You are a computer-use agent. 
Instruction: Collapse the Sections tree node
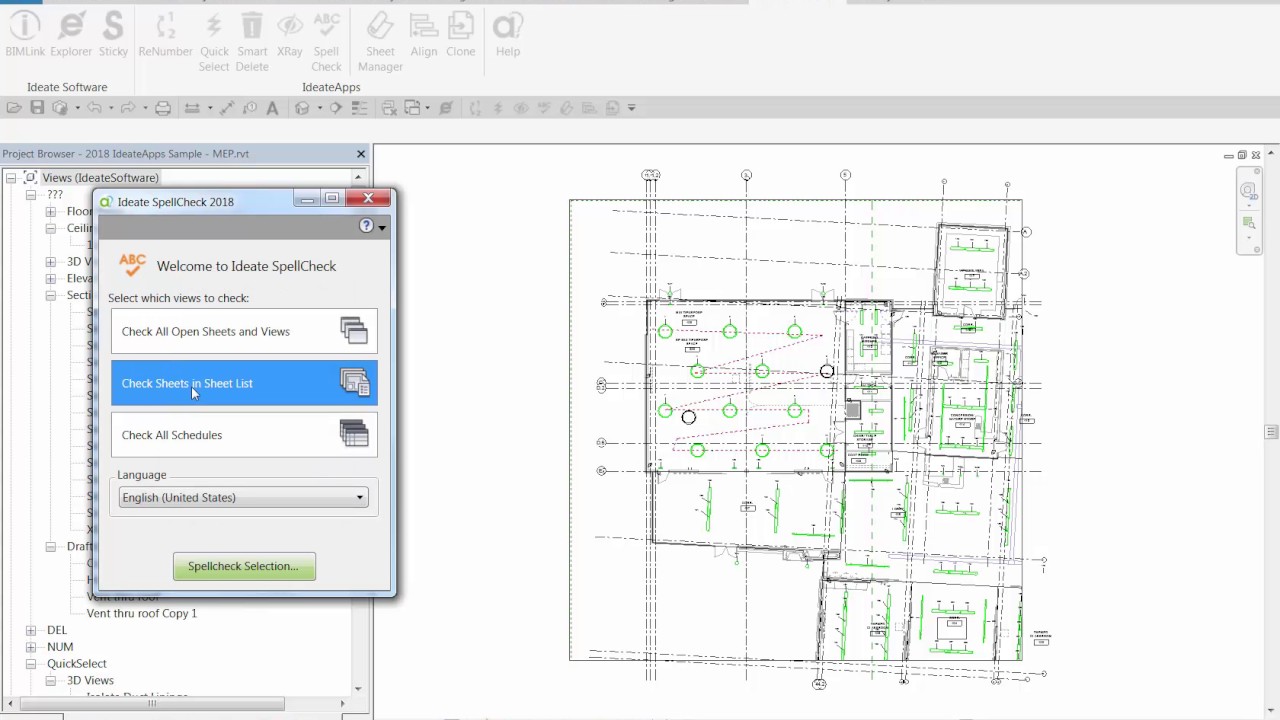(x=51, y=296)
